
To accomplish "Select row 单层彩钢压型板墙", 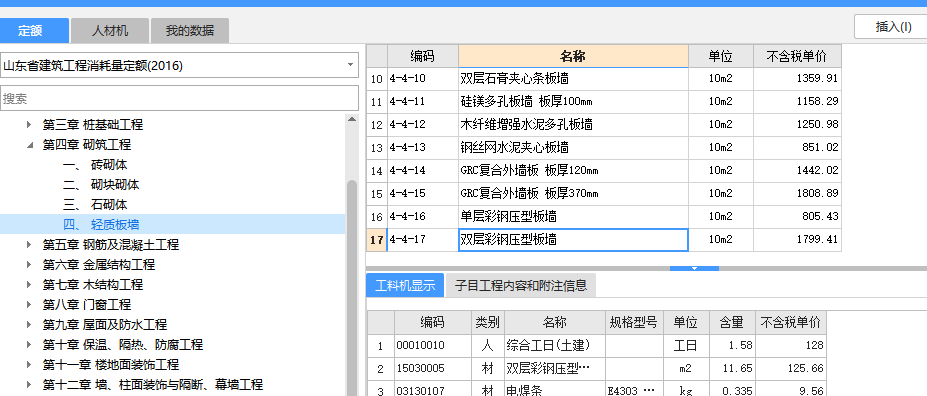I will [604, 216].
